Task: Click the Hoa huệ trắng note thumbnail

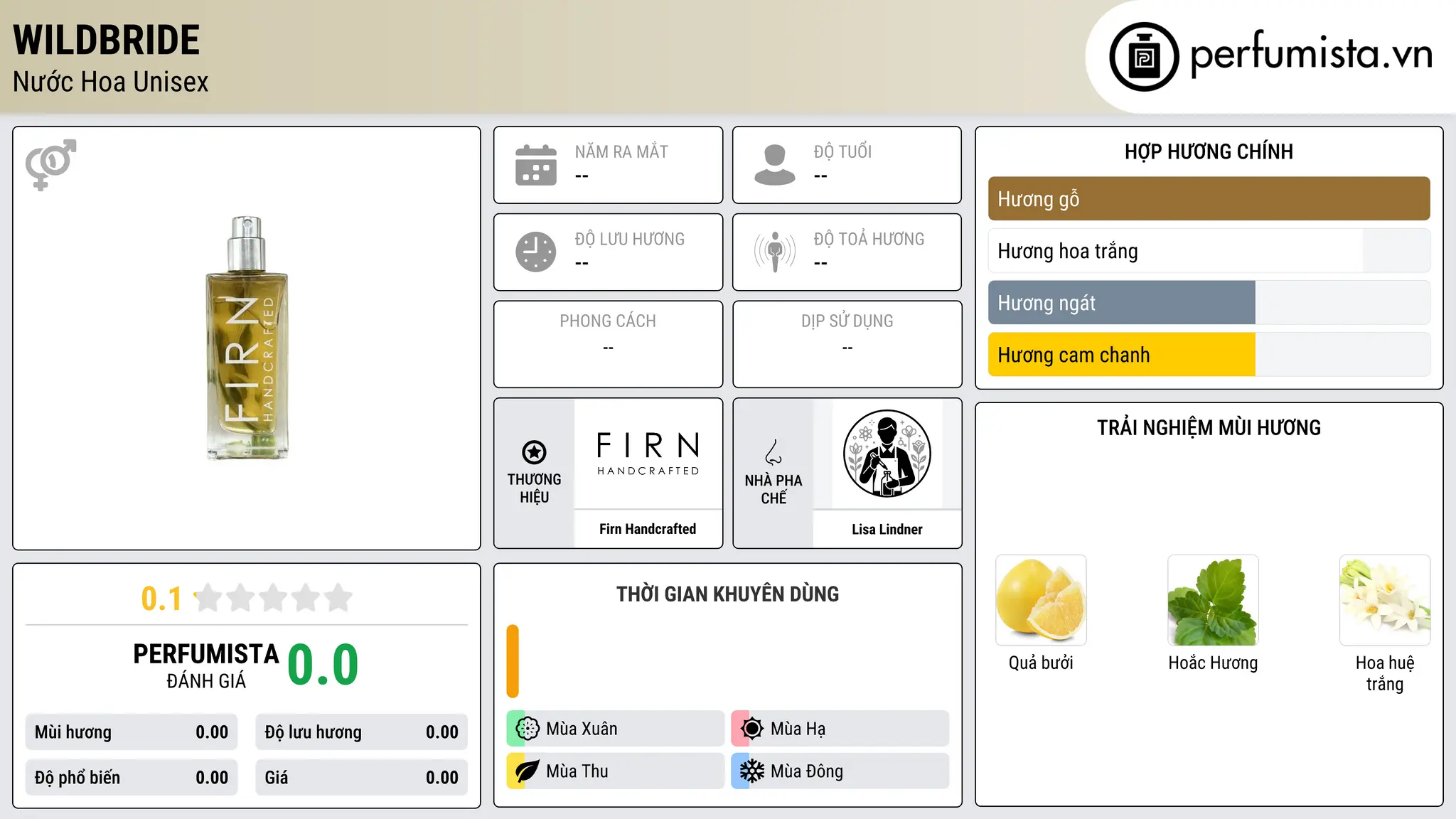Action: [x=1385, y=600]
